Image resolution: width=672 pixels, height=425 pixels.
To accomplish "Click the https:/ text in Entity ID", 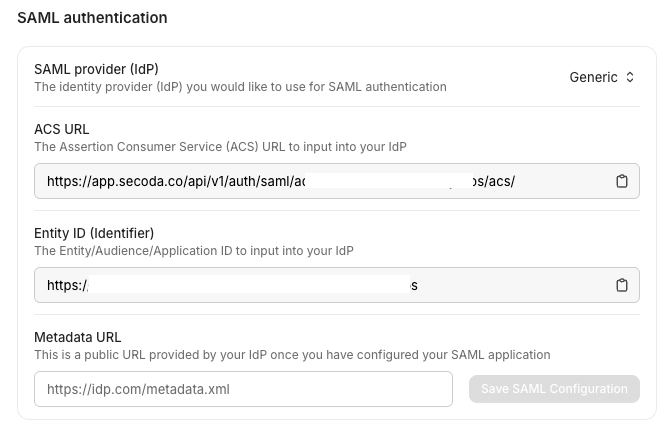I will [67, 286].
